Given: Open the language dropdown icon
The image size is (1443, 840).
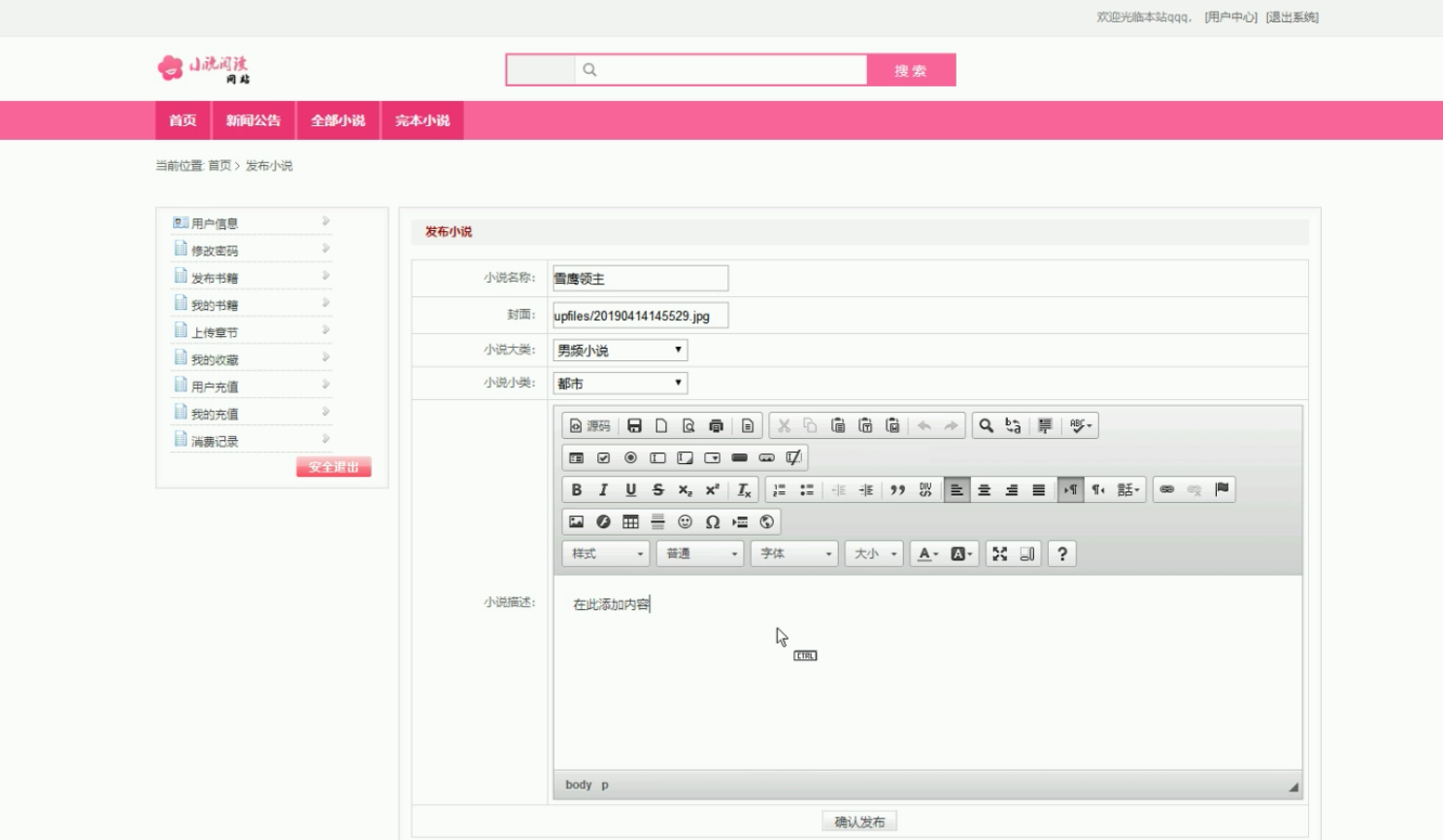Looking at the screenshot, I should point(1127,489).
